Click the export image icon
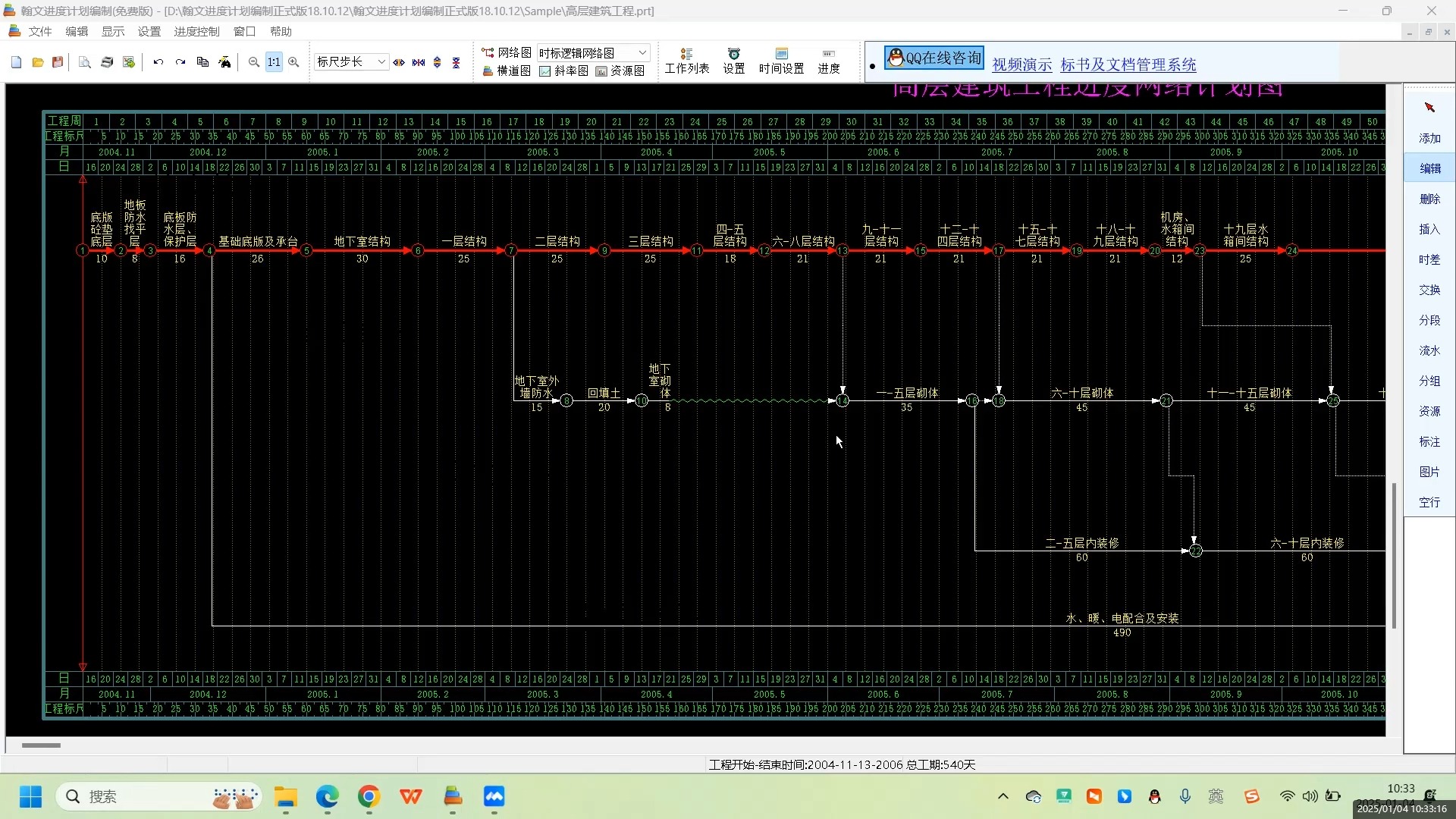 click(129, 62)
